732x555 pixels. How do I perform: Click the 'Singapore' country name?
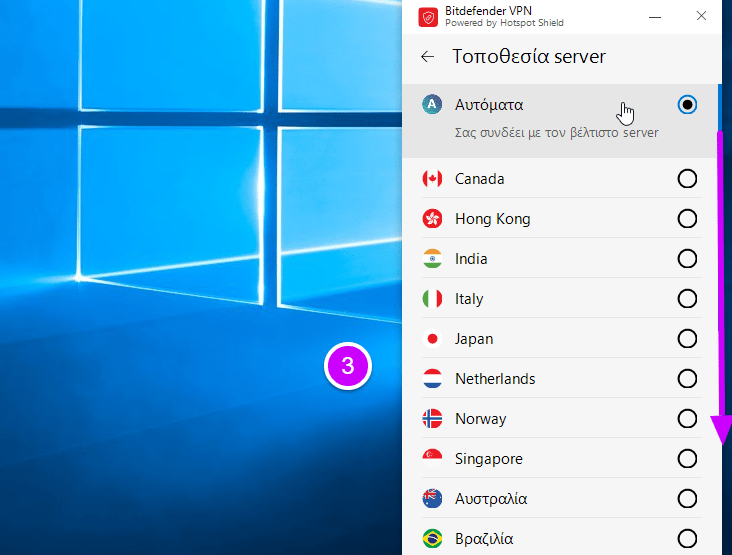click(489, 459)
